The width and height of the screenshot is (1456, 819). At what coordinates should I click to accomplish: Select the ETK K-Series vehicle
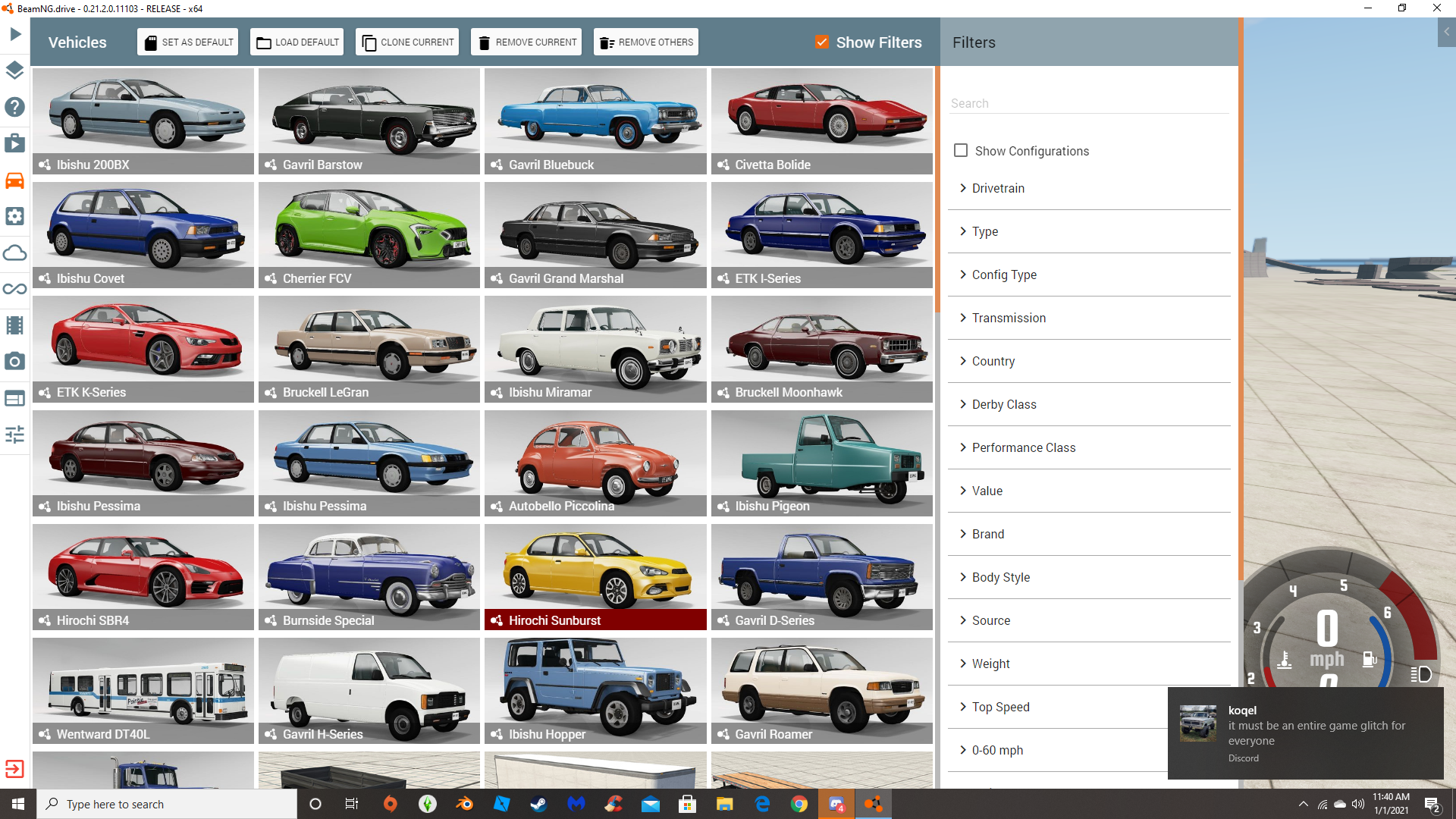(143, 349)
